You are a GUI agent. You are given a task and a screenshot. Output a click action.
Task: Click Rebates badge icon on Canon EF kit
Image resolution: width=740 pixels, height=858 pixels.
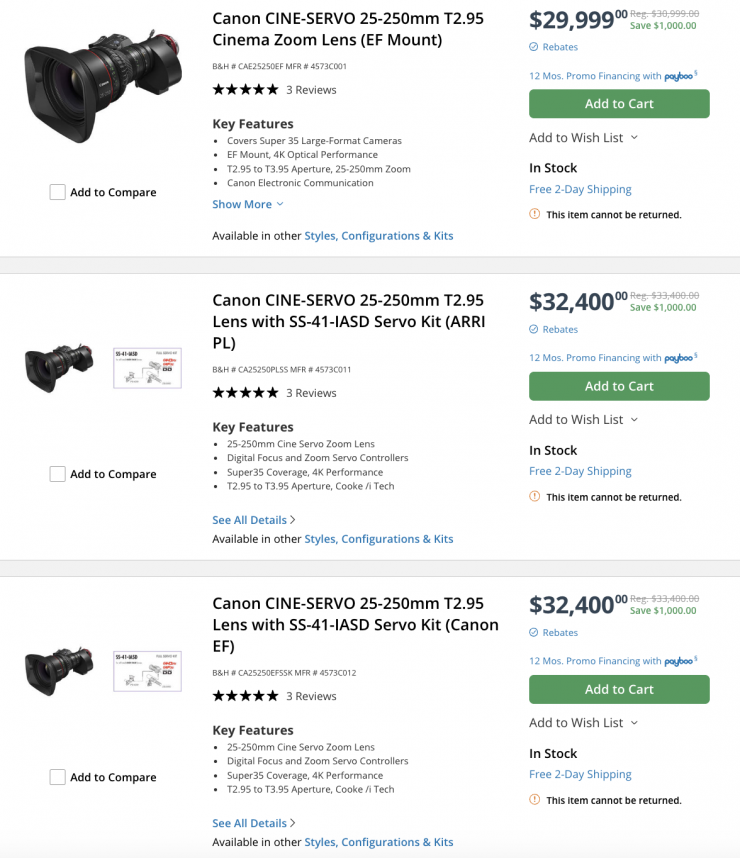(534, 632)
